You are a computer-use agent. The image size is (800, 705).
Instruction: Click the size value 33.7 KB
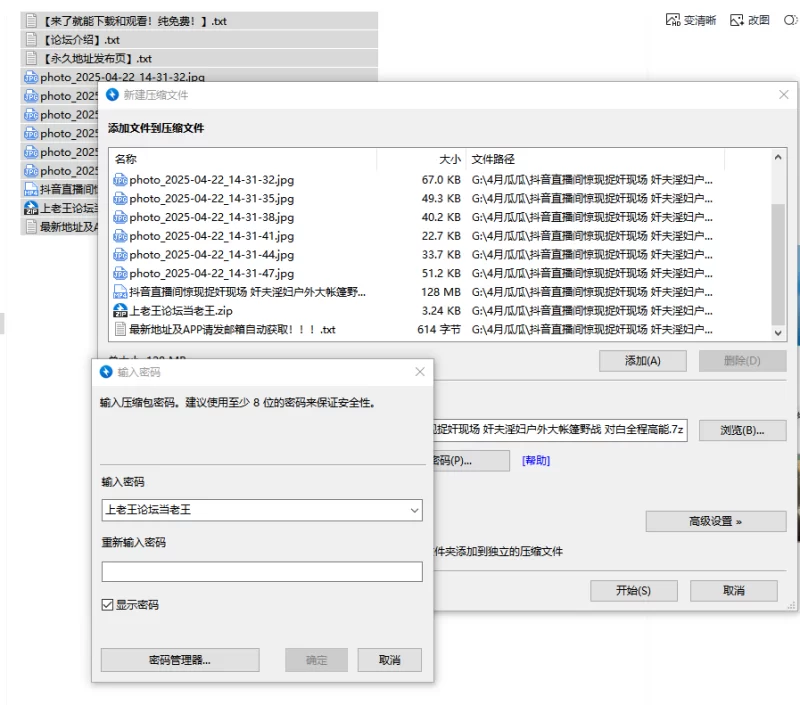(441, 255)
